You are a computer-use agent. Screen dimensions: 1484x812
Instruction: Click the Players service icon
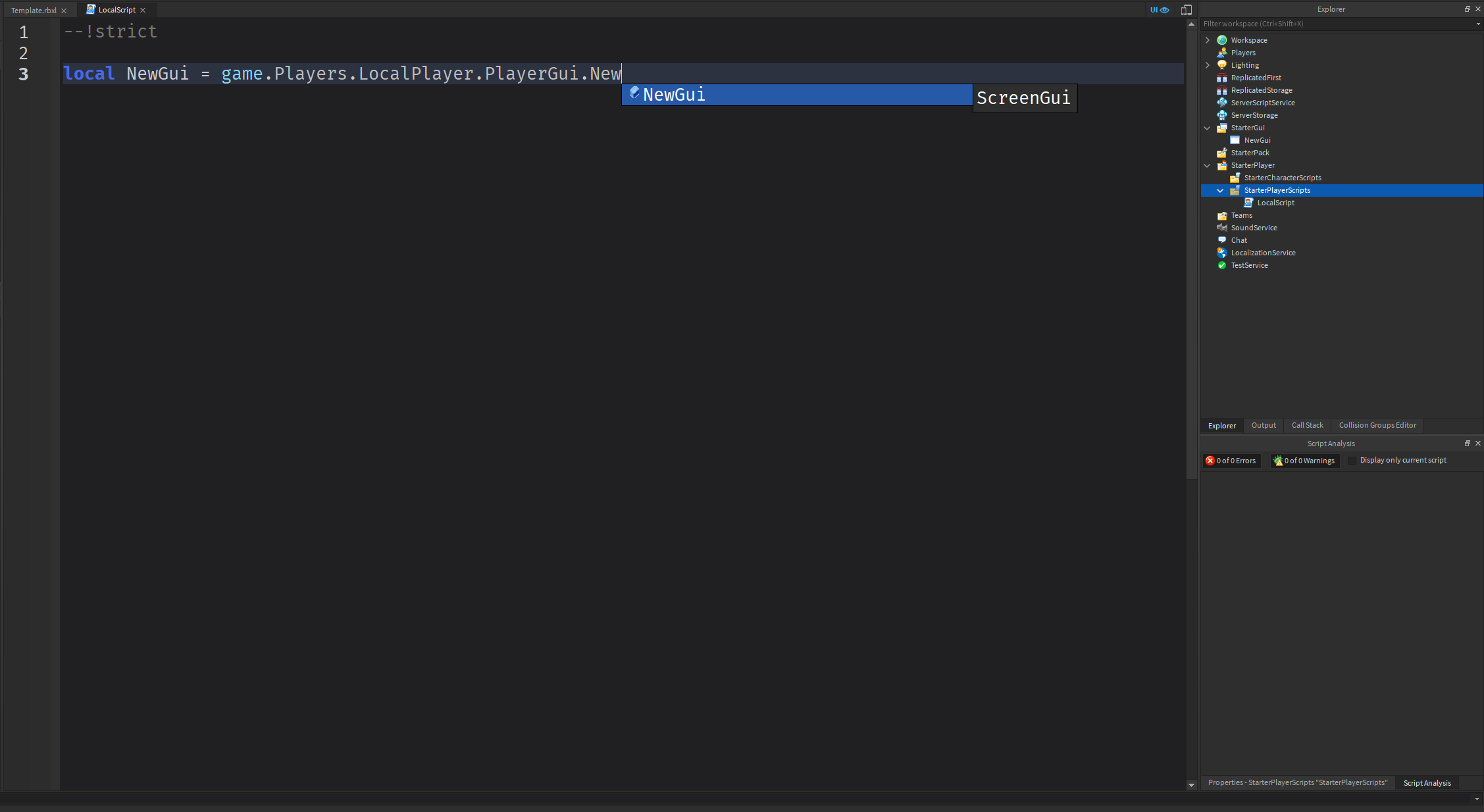point(1222,52)
